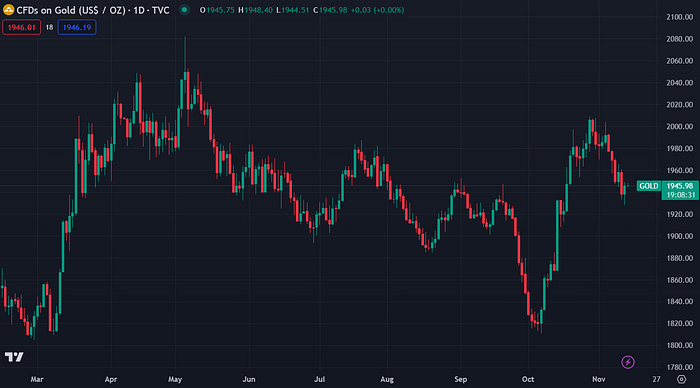Click the Aug label on time axis
The image size is (700, 388).
click(387, 380)
